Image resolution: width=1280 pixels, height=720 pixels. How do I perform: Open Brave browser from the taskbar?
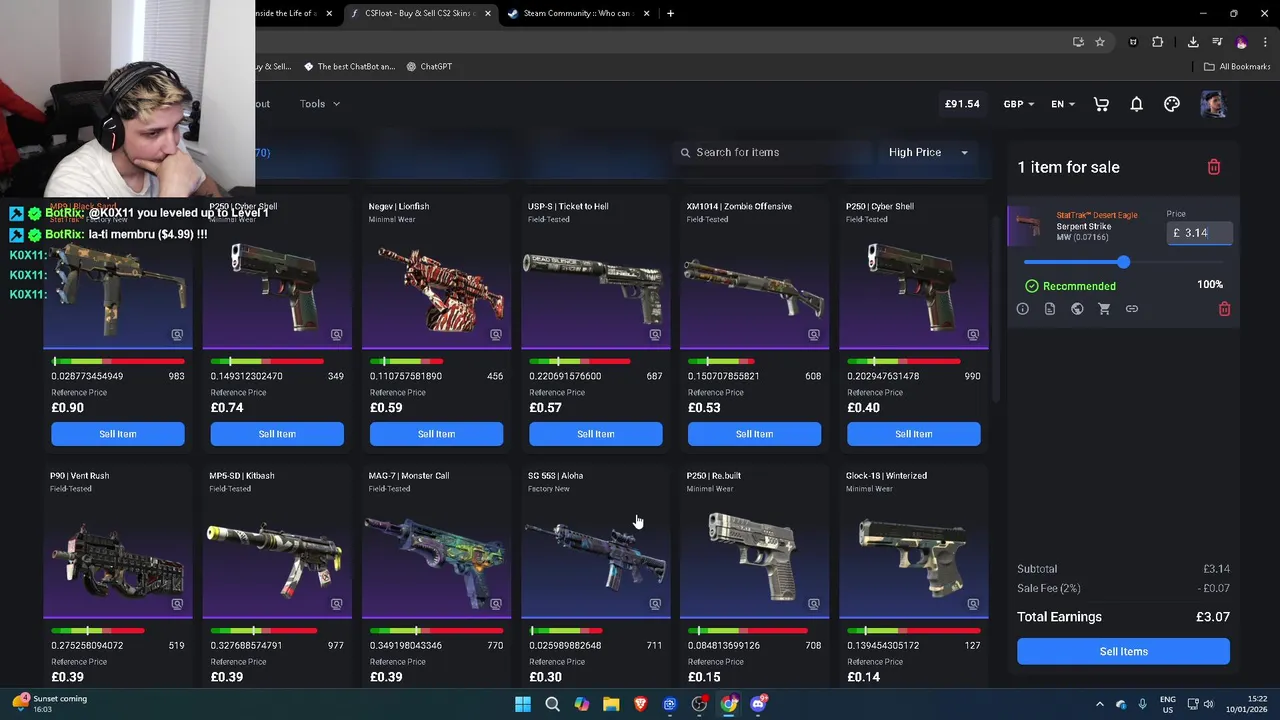[x=640, y=704]
